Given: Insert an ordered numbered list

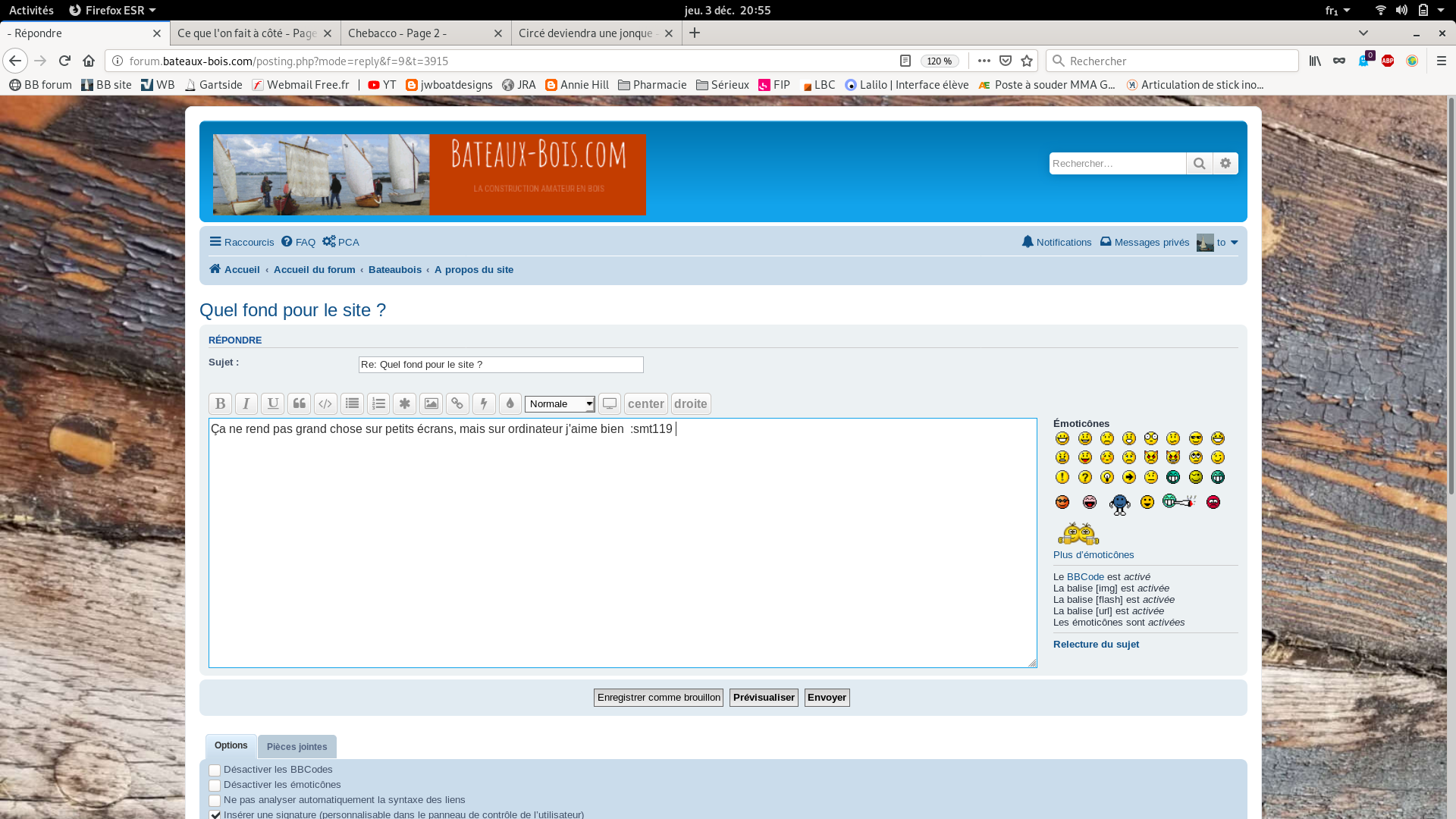Looking at the screenshot, I should 378,403.
